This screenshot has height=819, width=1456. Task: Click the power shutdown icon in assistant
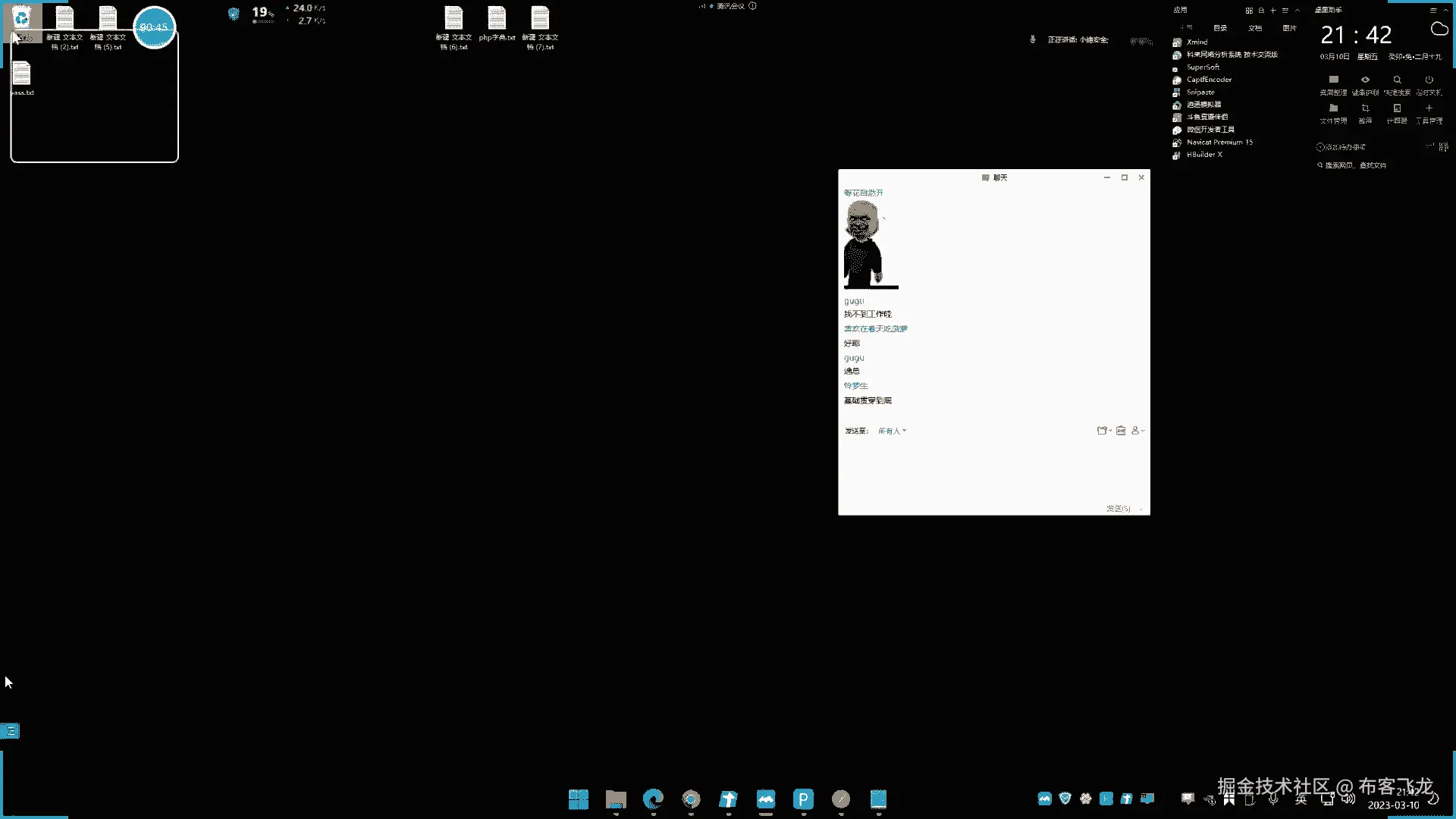(1429, 80)
